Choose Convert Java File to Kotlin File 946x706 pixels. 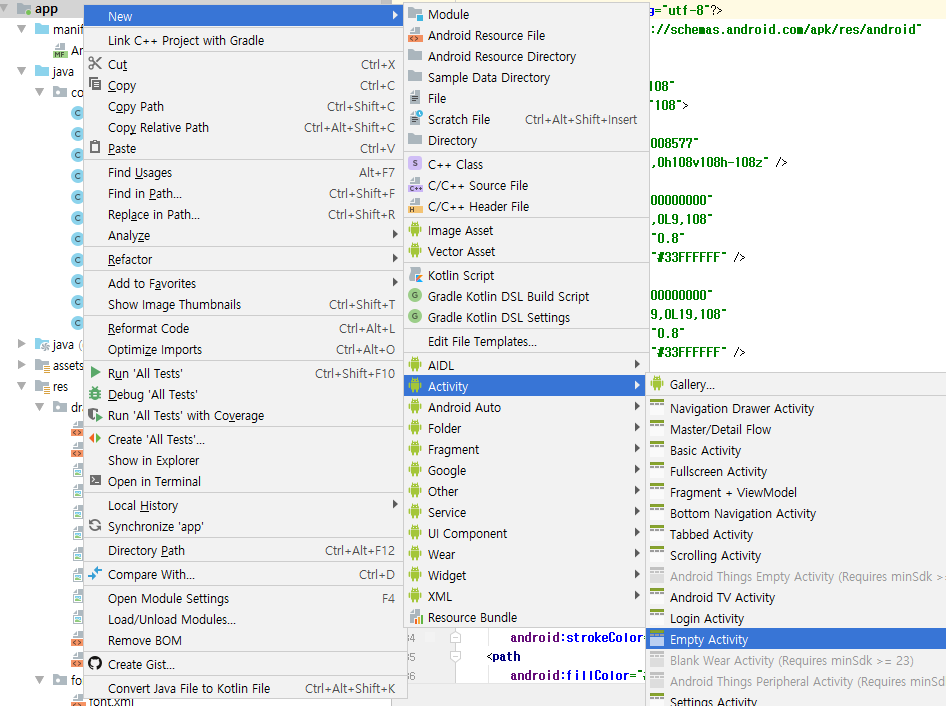243,689
